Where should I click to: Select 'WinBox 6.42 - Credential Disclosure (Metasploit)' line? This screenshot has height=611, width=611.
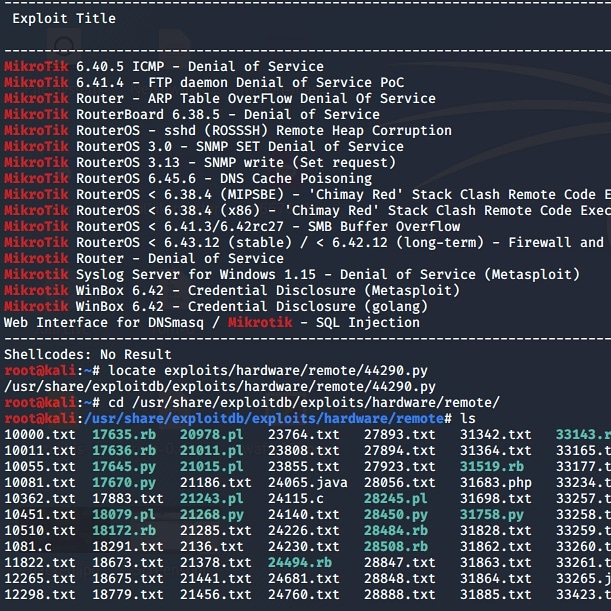click(x=232, y=290)
